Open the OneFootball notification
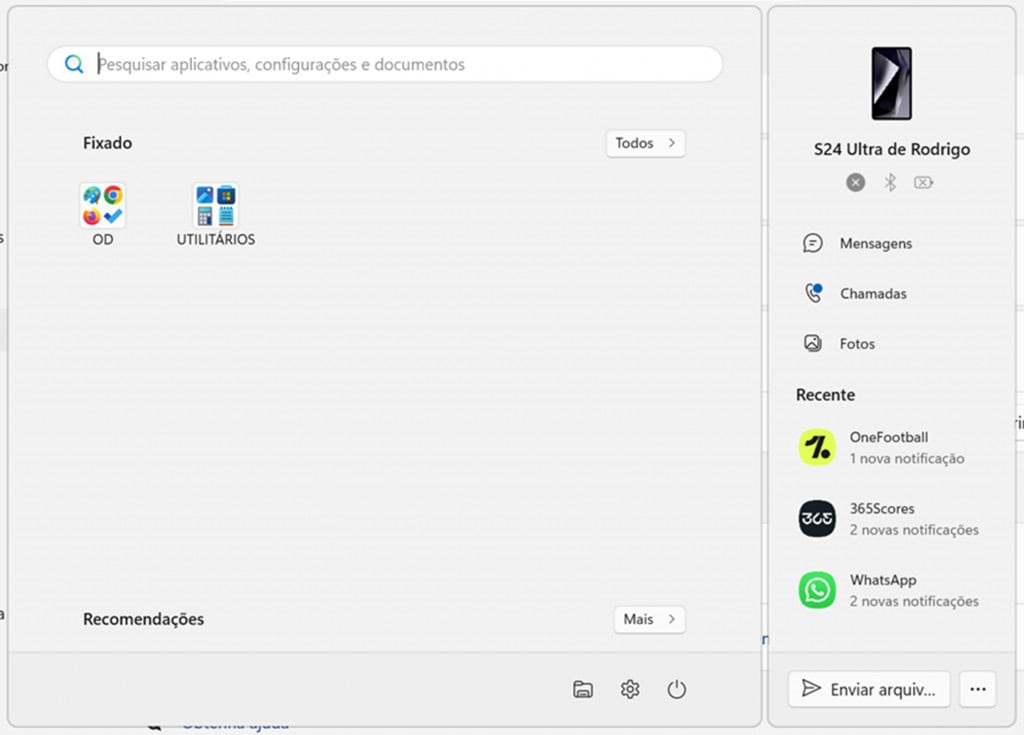The width and height of the screenshot is (1024, 735). click(890, 447)
